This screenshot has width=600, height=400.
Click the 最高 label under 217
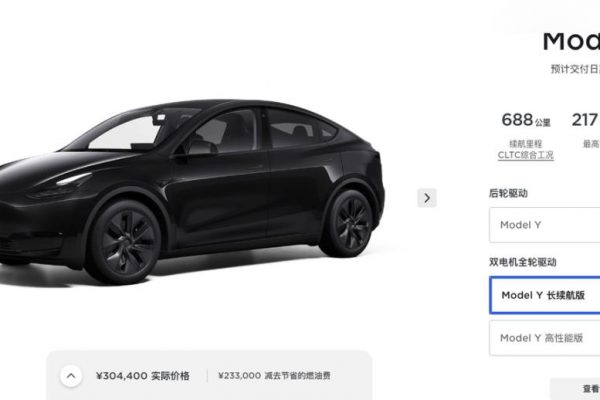tap(591, 144)
